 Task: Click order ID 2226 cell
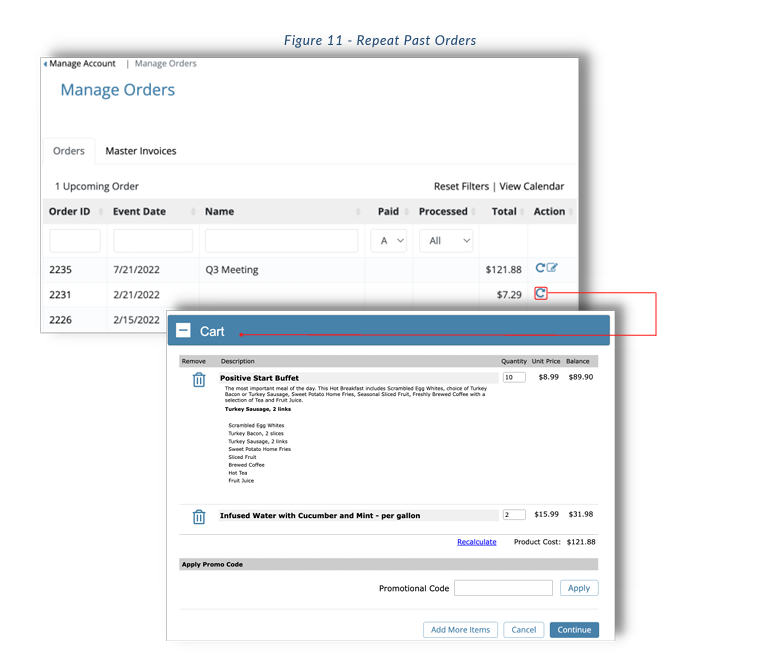click(60, 320)
